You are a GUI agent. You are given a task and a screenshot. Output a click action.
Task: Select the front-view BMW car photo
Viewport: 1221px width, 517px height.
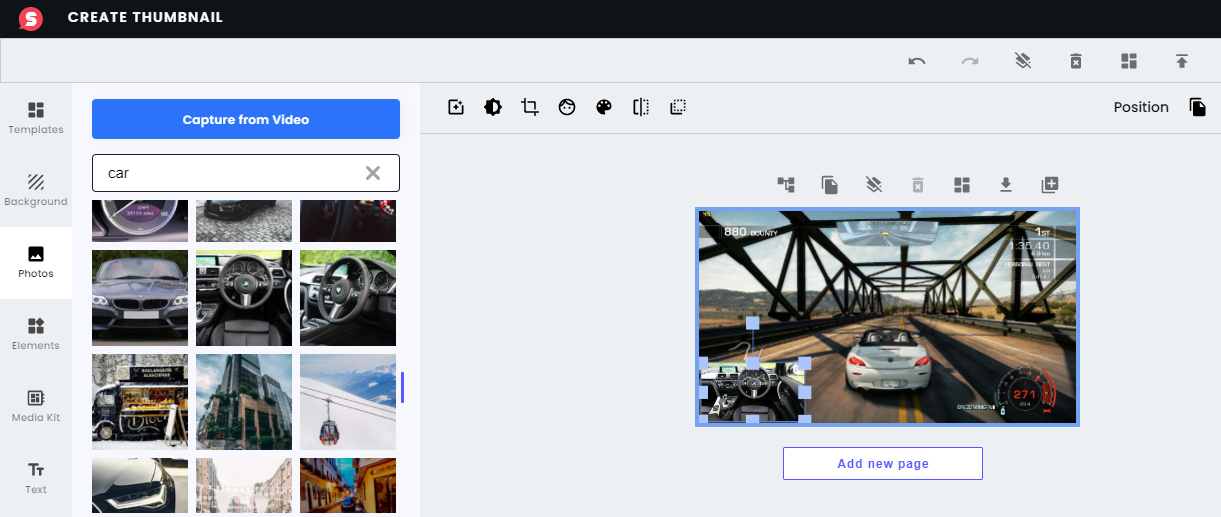tap(140, 298)
